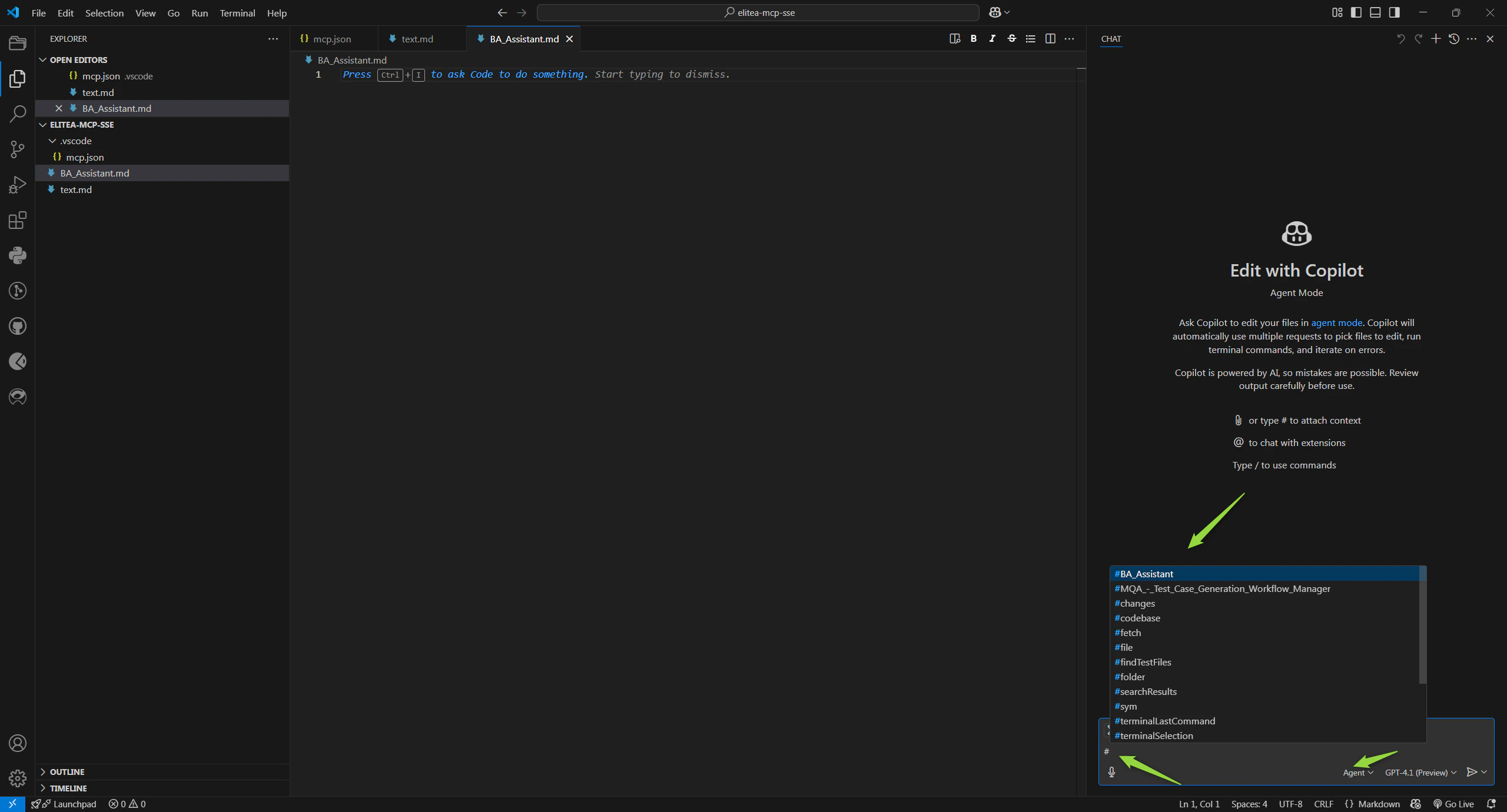Viewport: 1507px width, 812px height.
Task: Collapse the OPEN EDITORS section
Action: (44, 59)
